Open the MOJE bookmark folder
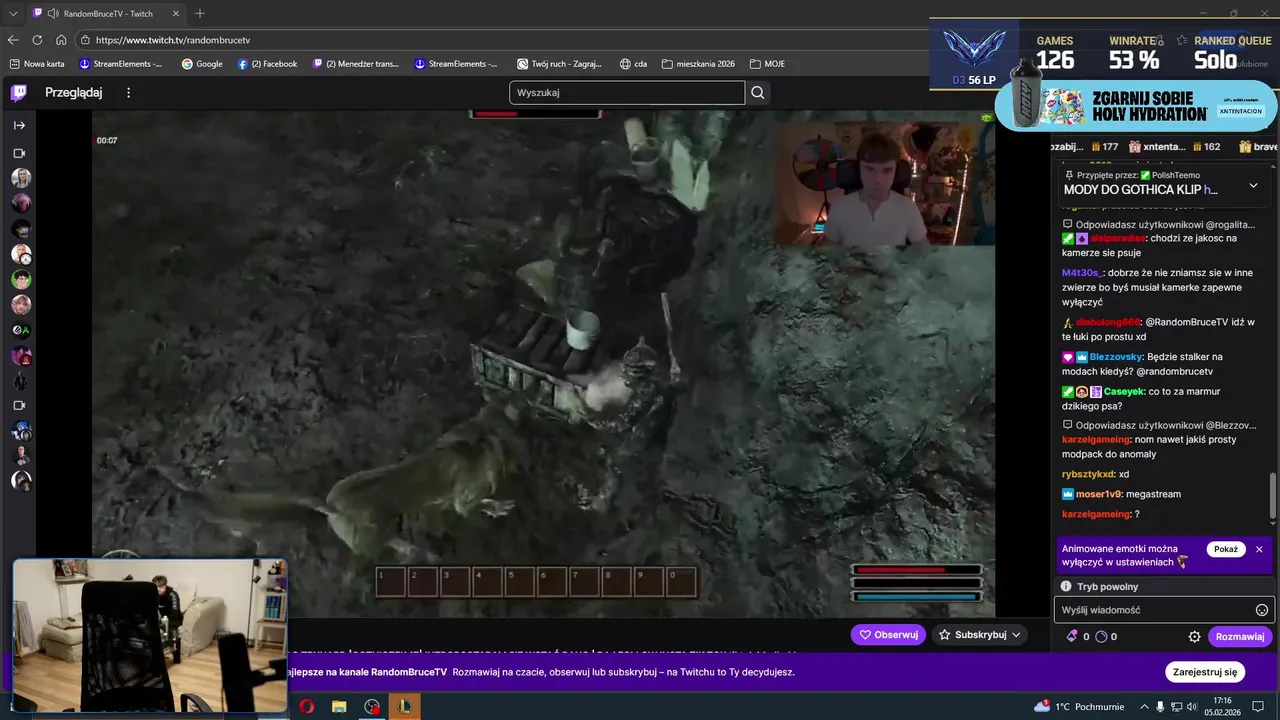Image resolution: width=1280 pixels, height=720 pixels. tap(767, 64)
